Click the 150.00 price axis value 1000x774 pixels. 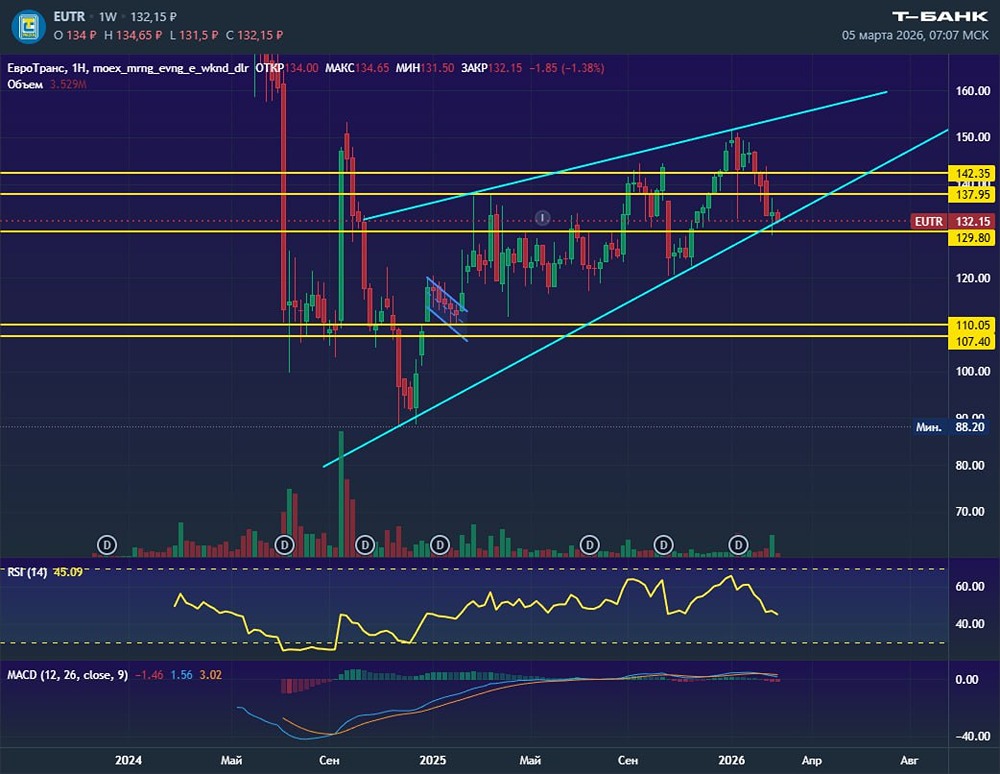(x=973, y=137)
